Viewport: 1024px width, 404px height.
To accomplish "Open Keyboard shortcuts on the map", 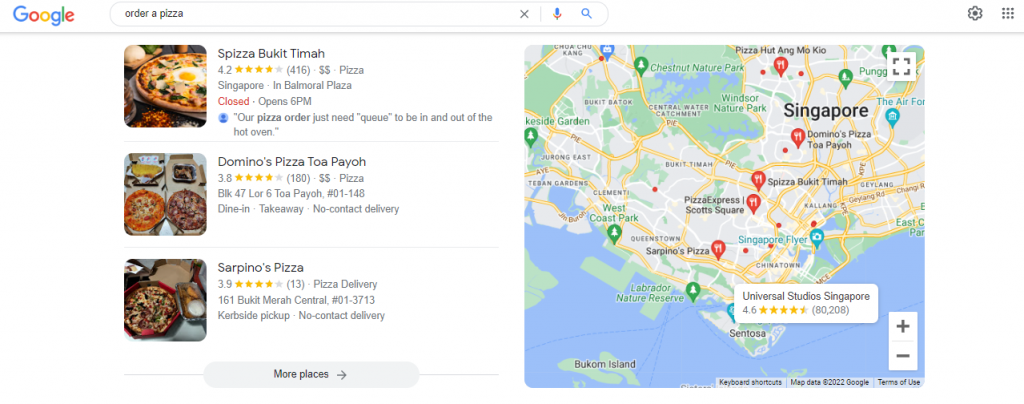I will click(750, 382).
